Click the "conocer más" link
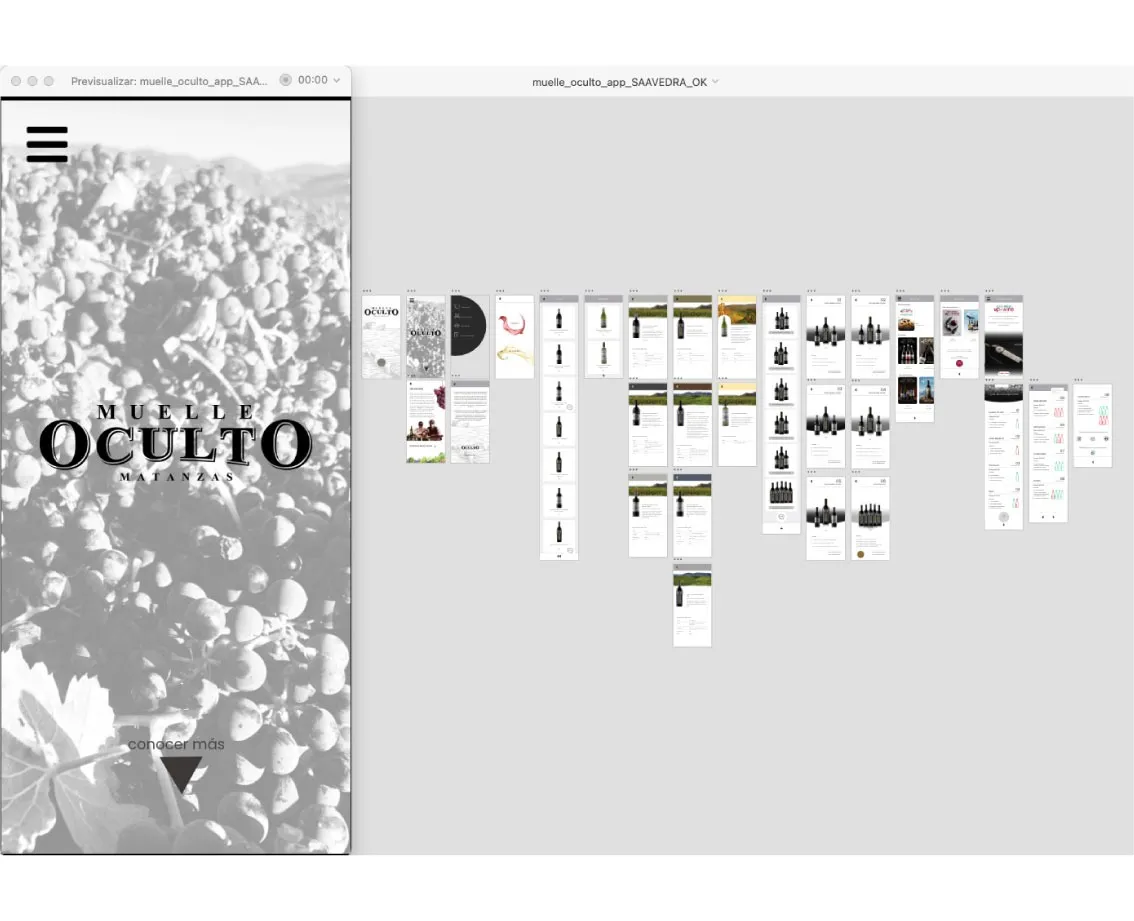Viewport: 1134px width, 921px height. point(176,744)
